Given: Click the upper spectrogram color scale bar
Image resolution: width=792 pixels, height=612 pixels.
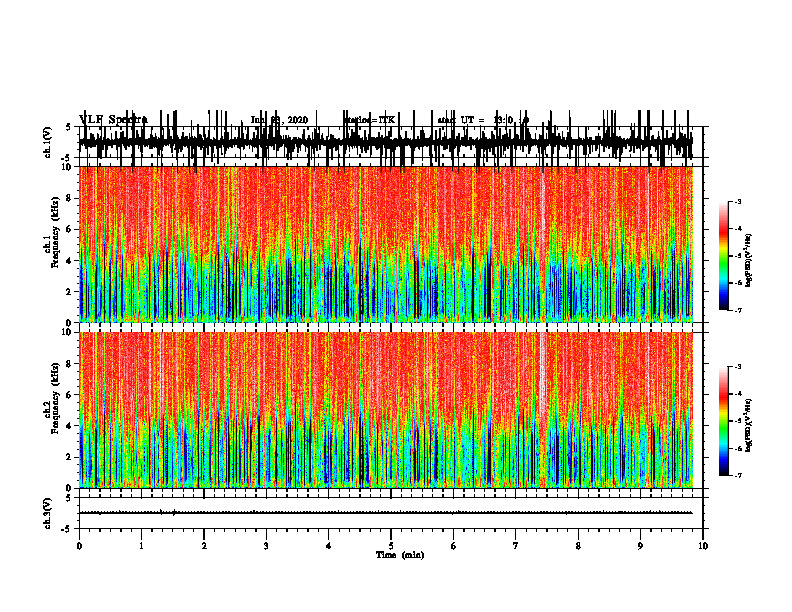Looking at the screenshot, I should pyautogui.click(x=724, y=256).
